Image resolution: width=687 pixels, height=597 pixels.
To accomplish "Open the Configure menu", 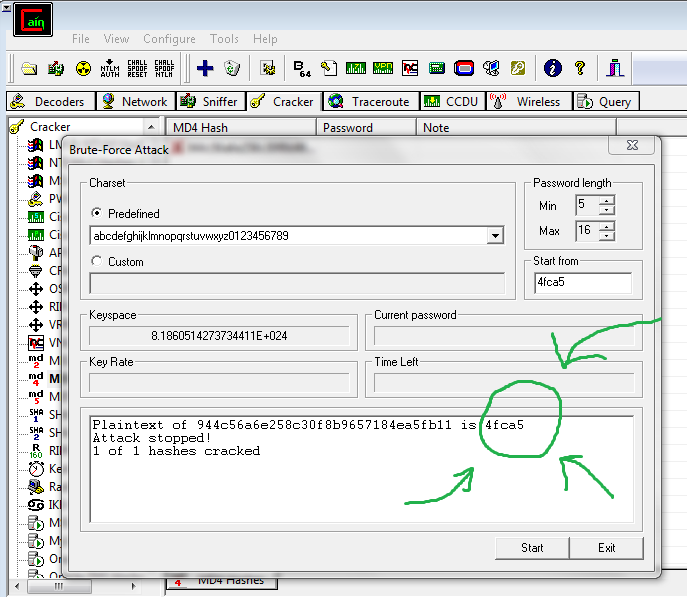I will [169, 39].
